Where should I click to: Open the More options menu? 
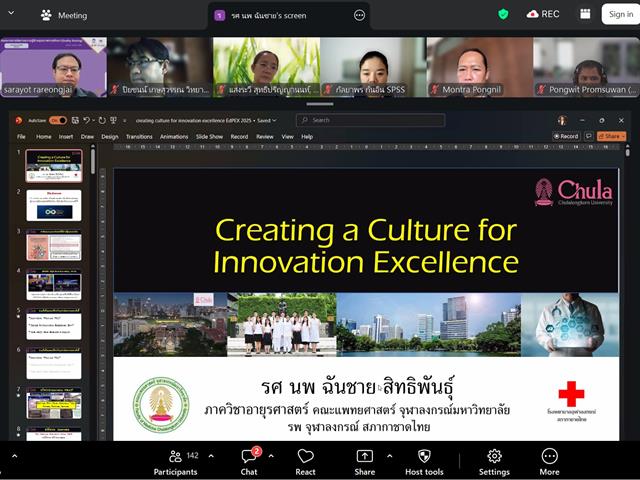click(x=549, y=463)
